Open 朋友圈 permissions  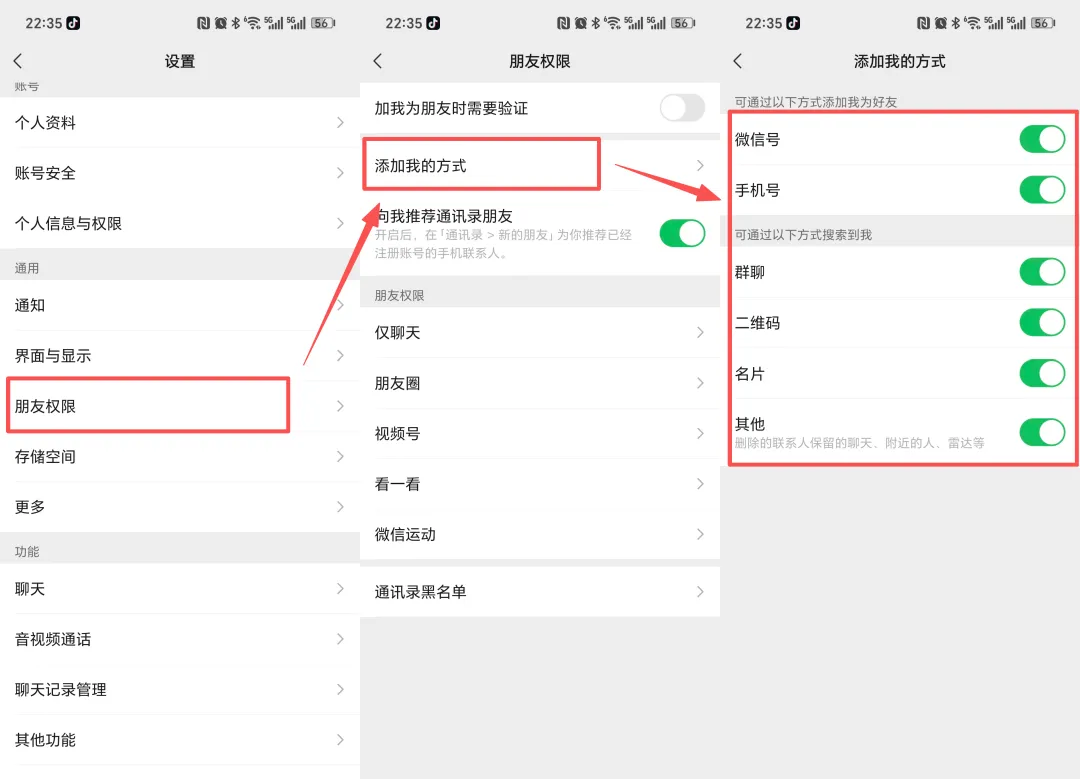[x=540, y=383]
